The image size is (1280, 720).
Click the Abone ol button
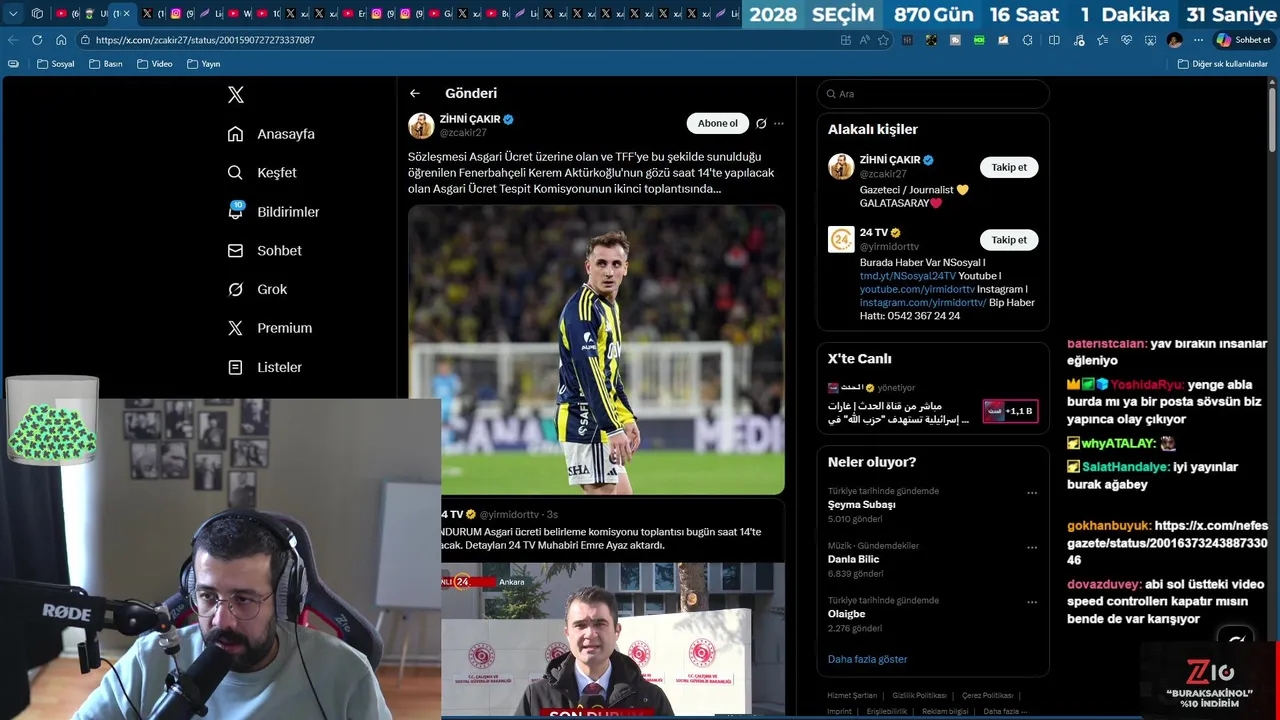718,123
